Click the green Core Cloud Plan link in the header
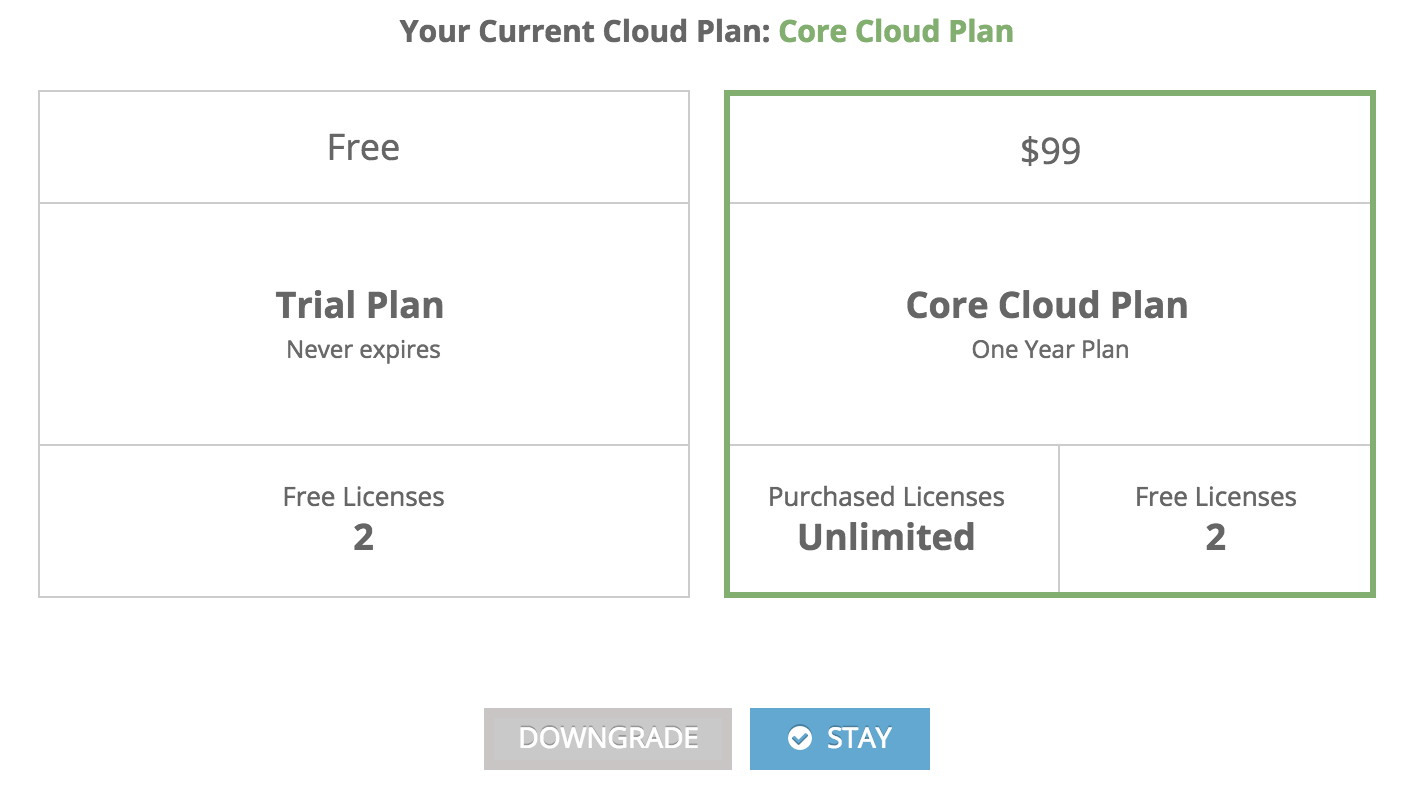This screenshot has height=792, width=1420. 895,31
